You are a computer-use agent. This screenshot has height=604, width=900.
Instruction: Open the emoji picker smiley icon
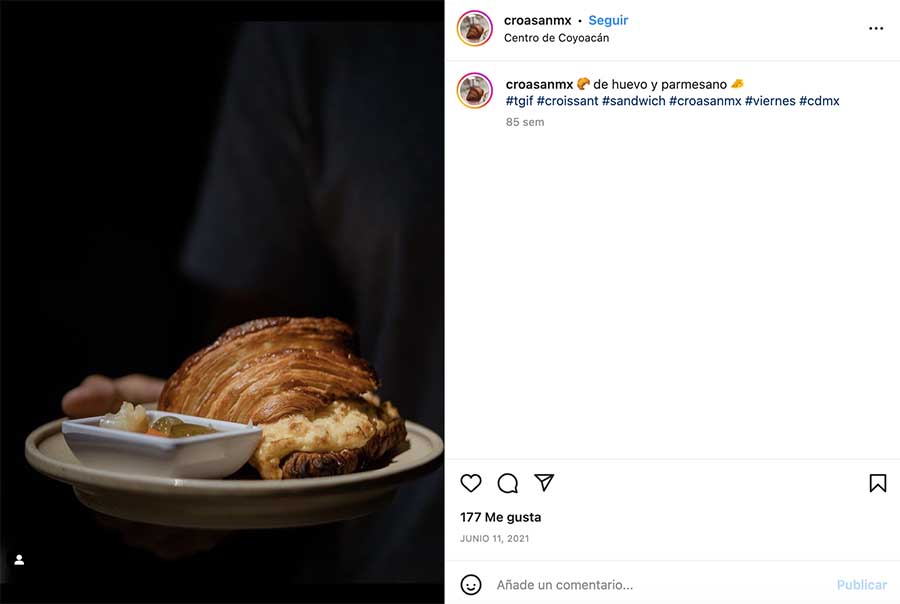click(471, 584)
